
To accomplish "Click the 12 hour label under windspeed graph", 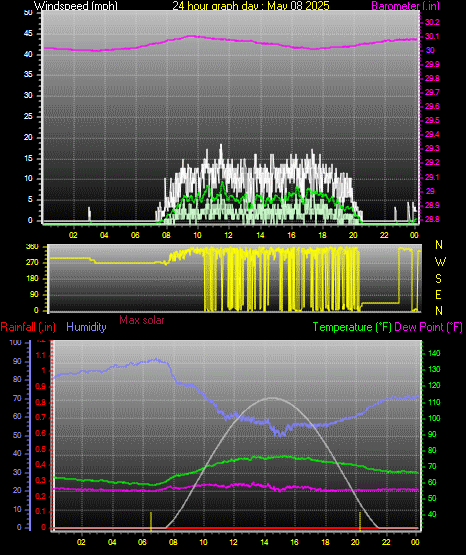I will click(229, 235).
